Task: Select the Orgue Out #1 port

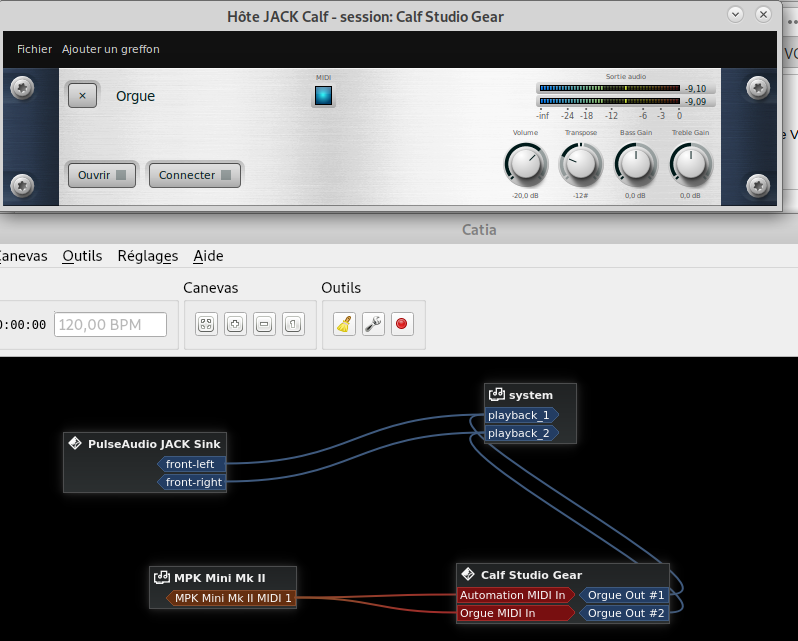Action: (624, 595)
